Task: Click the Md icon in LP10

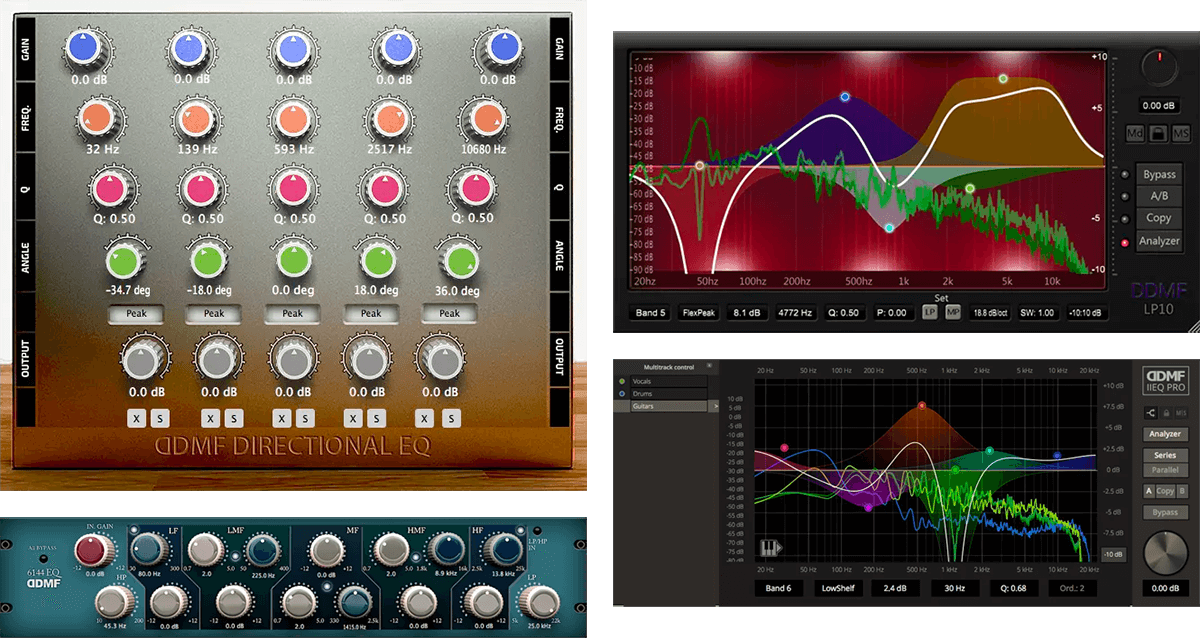Action: click(x=1136, y=134)
